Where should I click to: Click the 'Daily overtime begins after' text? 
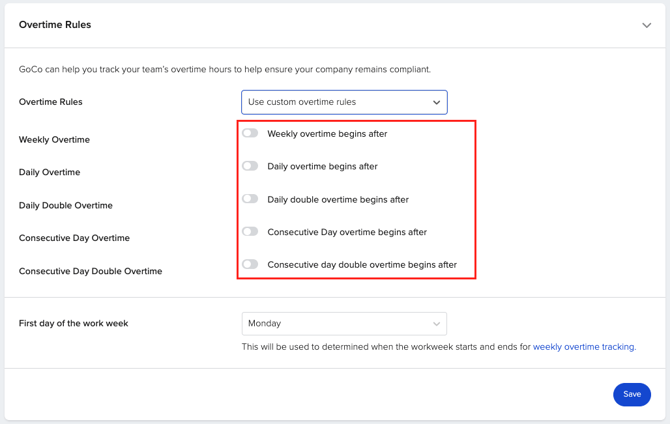(322, 167)
